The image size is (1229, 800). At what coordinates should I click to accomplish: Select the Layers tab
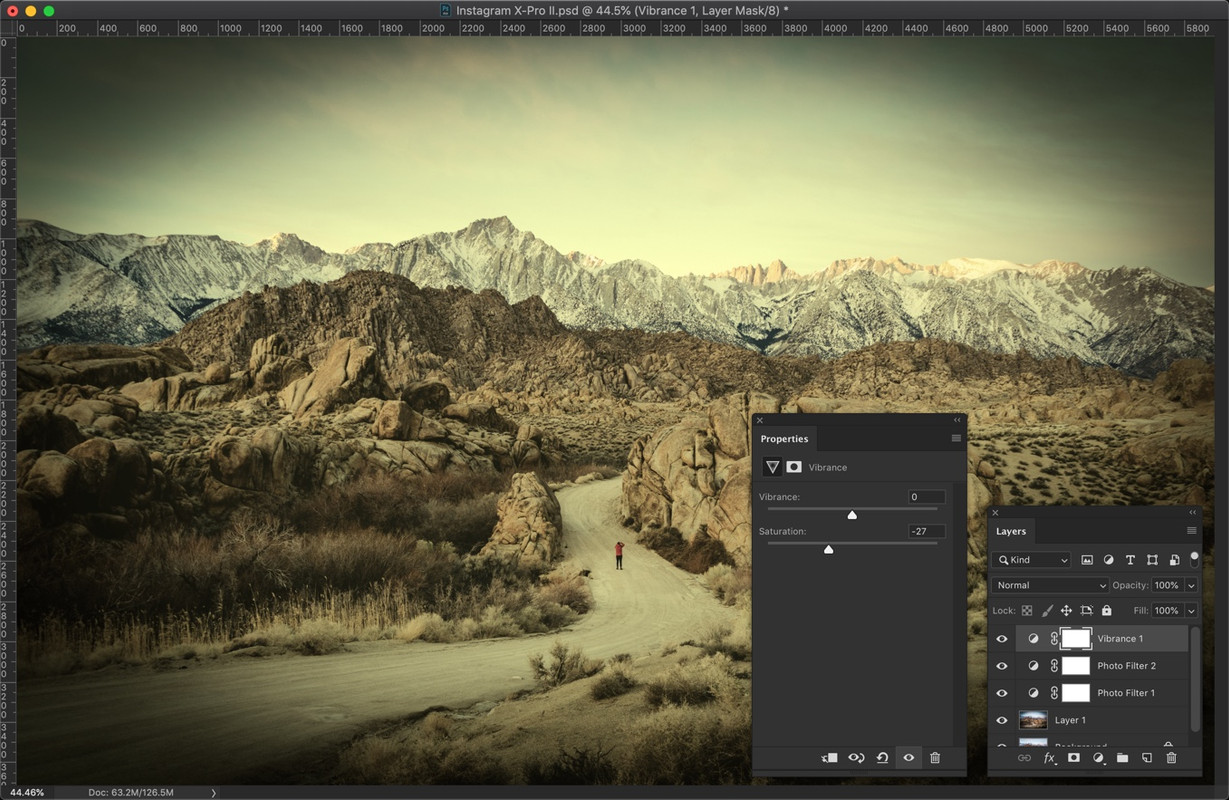(1011, 531)
